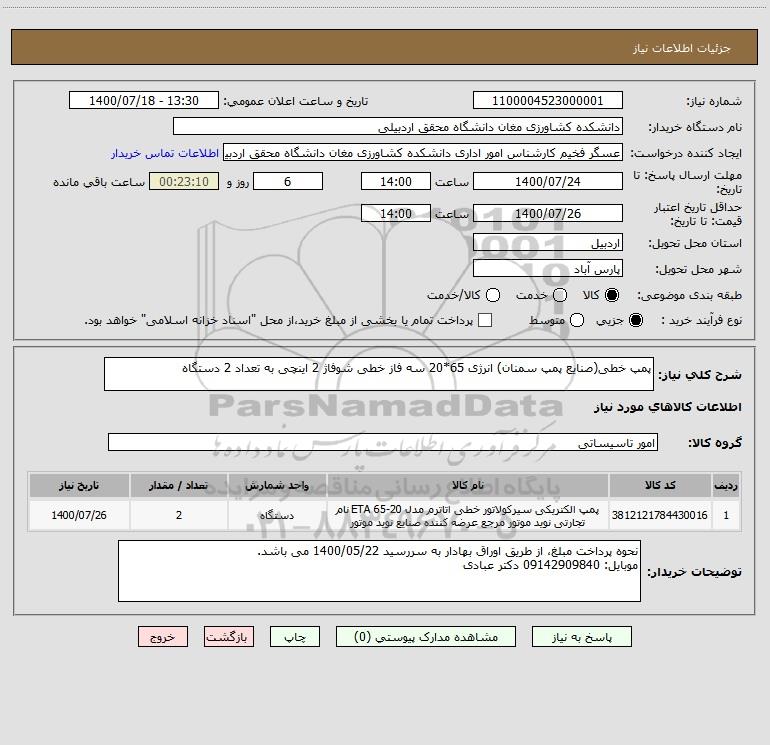This screenshot has height=745, width=770.
Task: Click the days remaining field showing 6
Action: pos(288,181)
